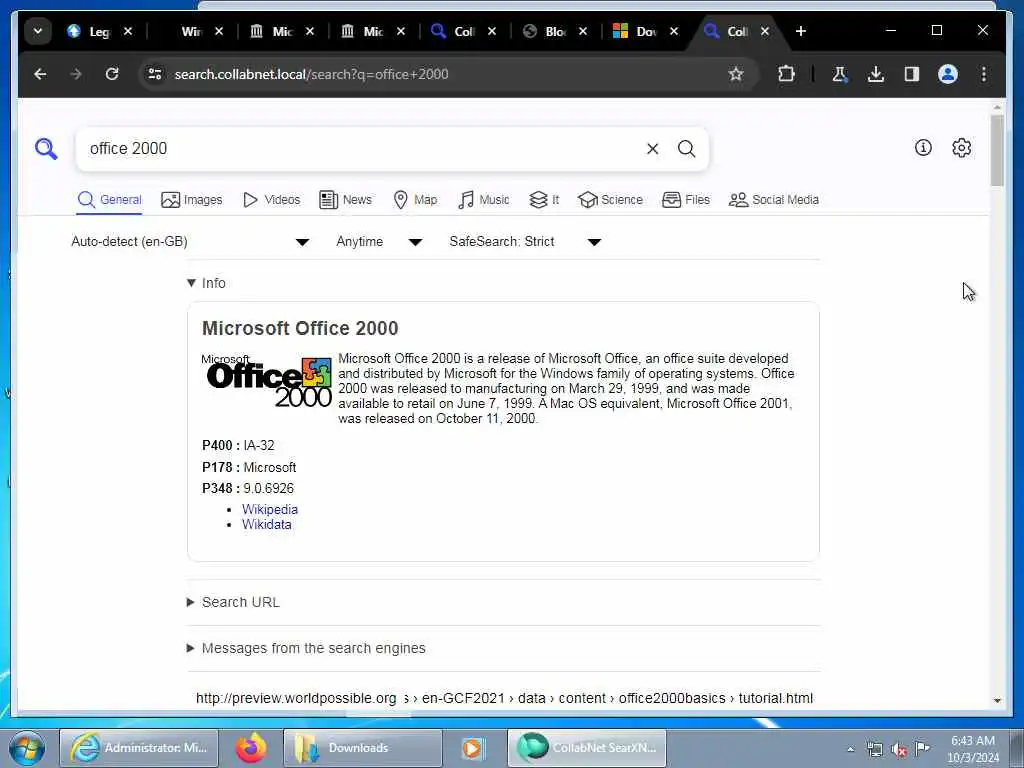Open the preview.worldpossible.org result URL
1024x768 pixels.
504,698
